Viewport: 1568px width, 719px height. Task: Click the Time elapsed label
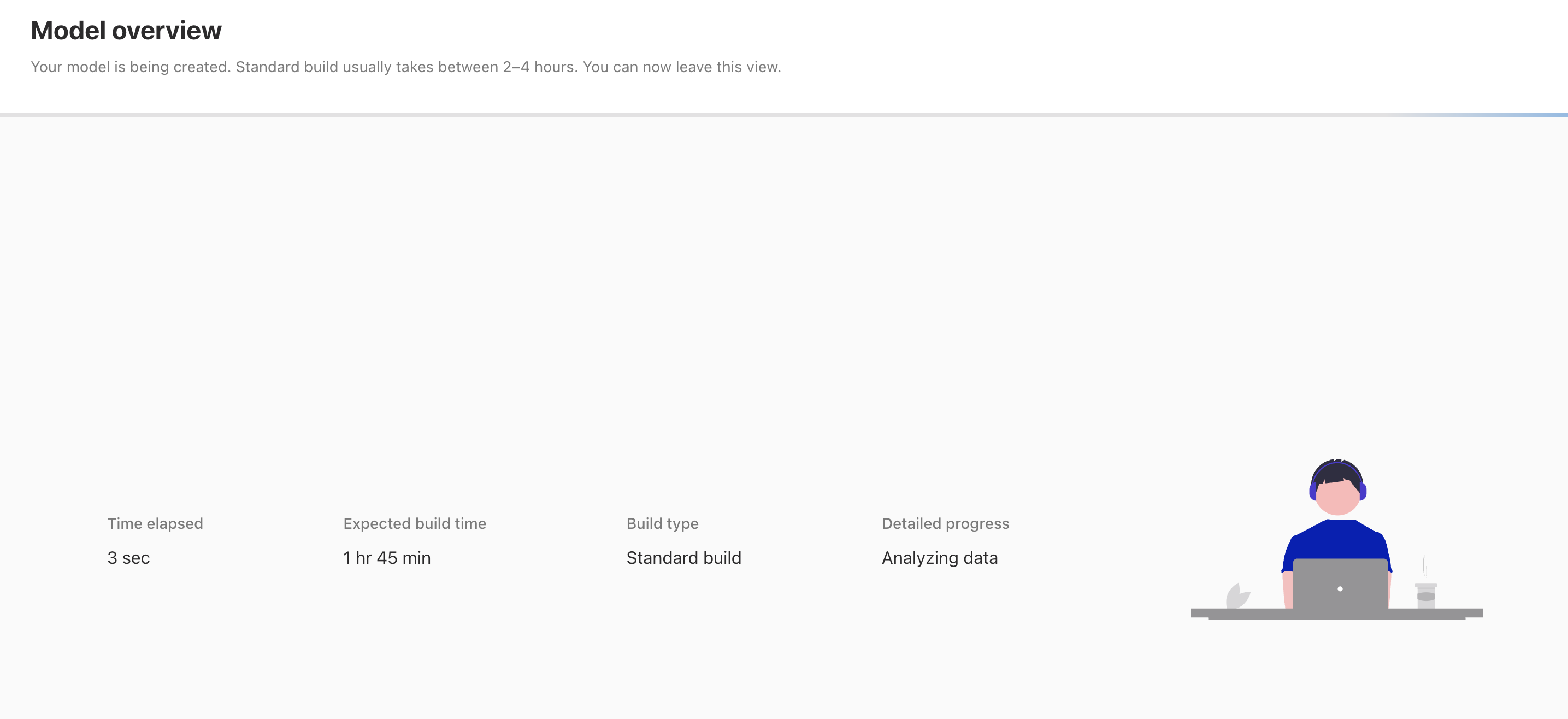(155, 523)
